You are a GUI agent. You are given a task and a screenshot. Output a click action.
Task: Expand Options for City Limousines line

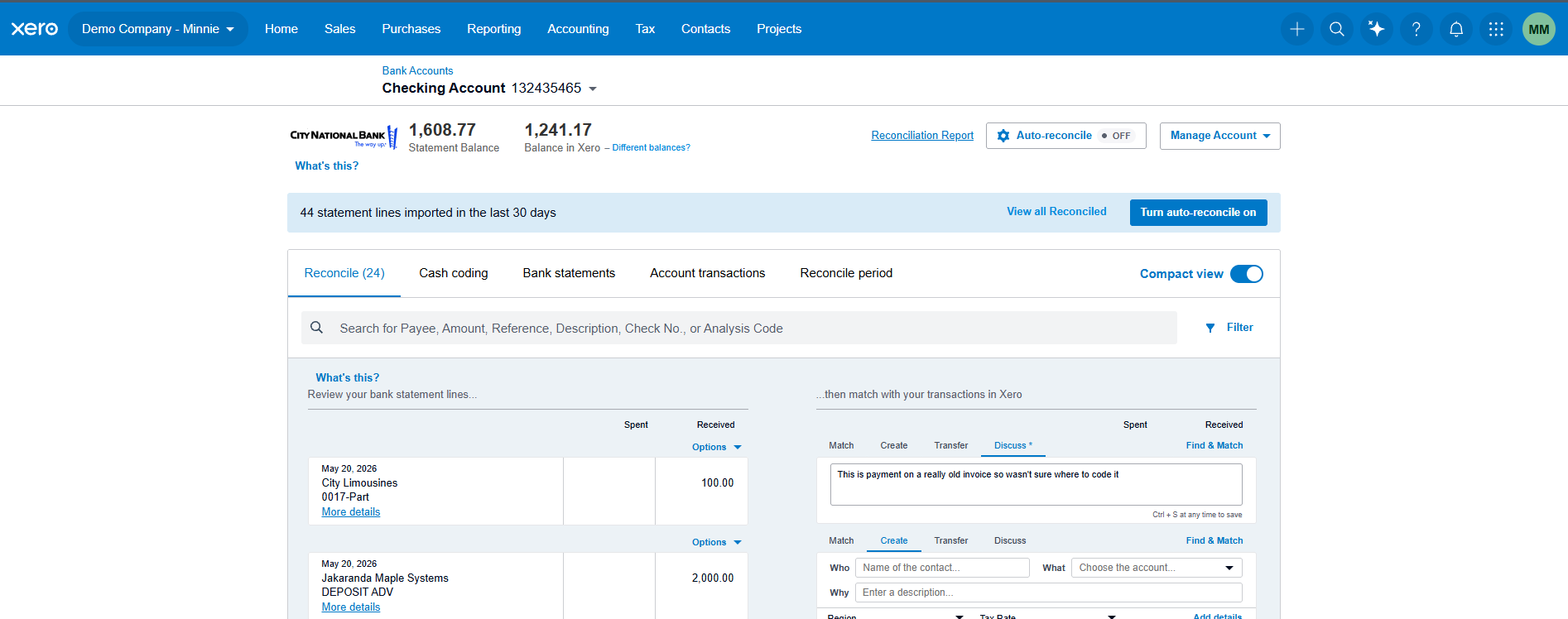[x=716, y=447]
